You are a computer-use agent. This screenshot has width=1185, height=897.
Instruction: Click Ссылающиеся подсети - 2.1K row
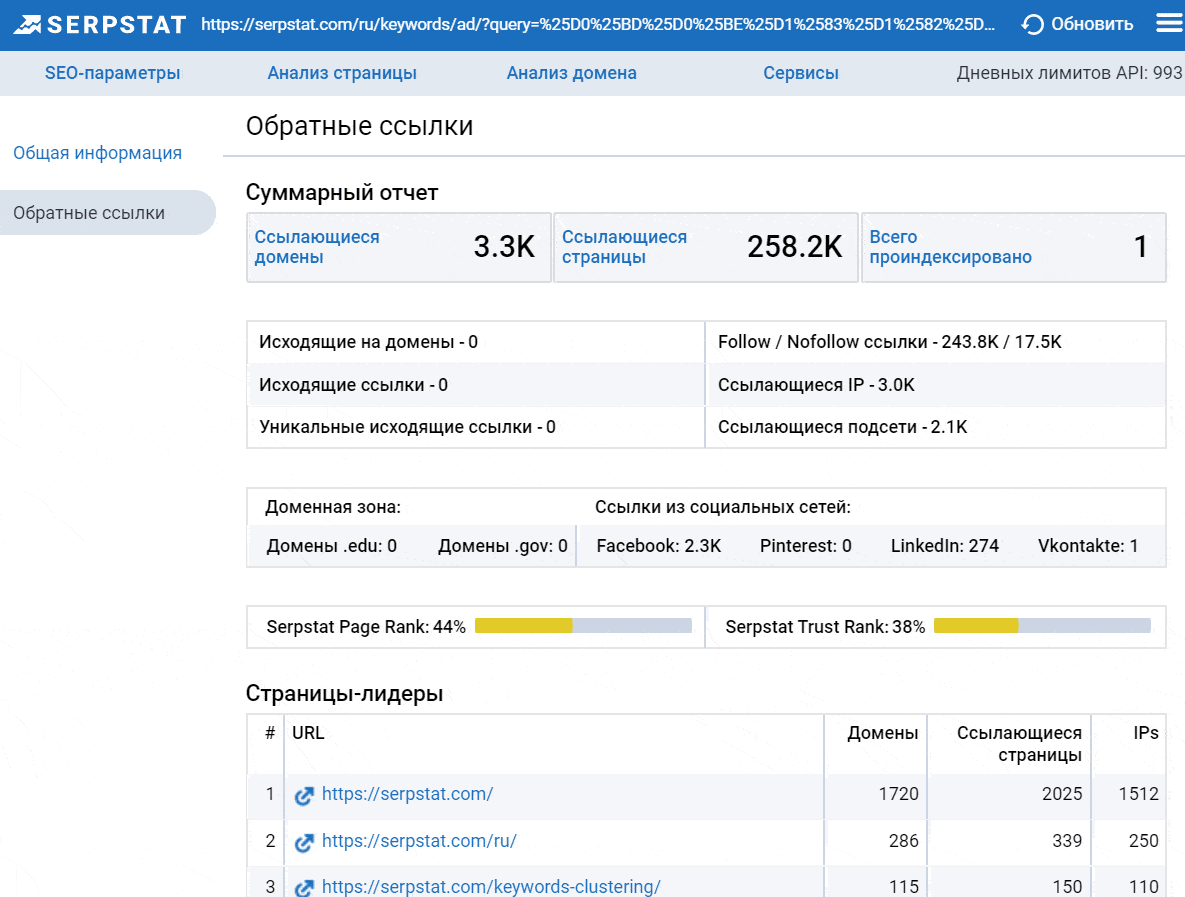936,427
